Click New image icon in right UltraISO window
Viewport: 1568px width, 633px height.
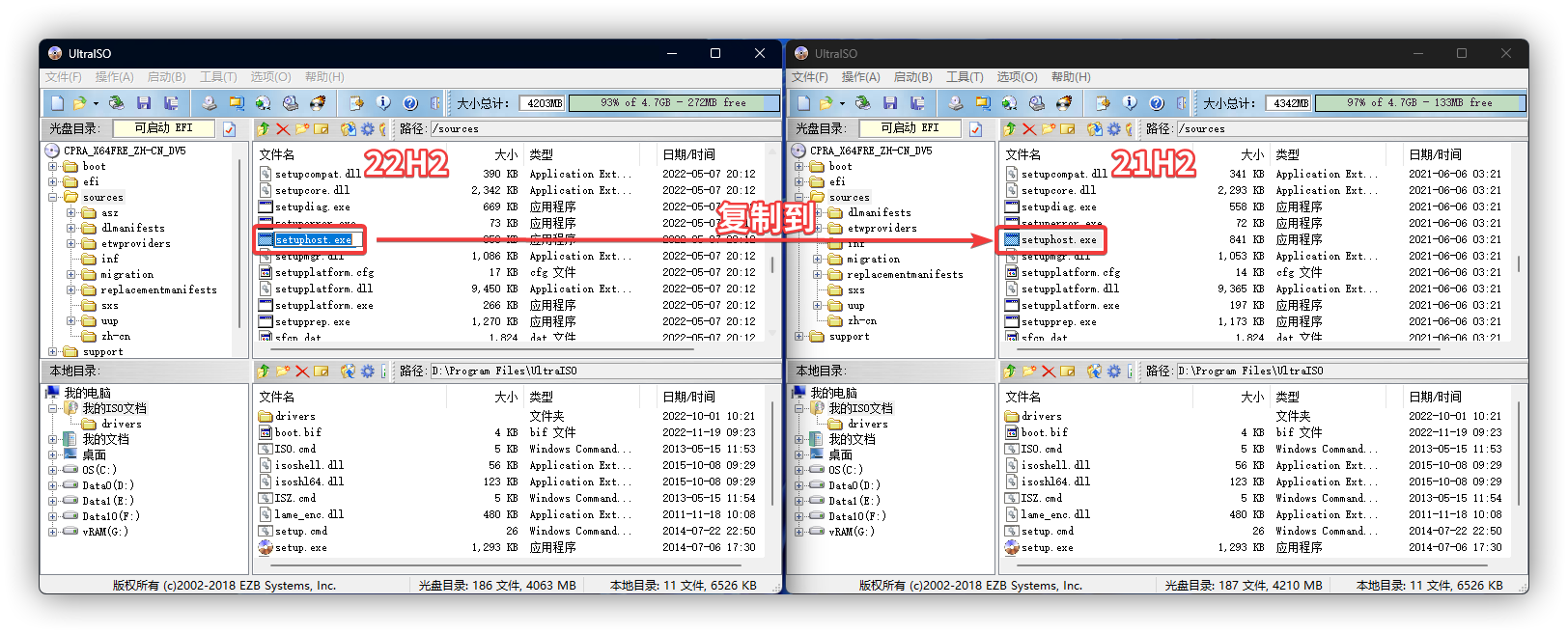[x=803, y=102]
